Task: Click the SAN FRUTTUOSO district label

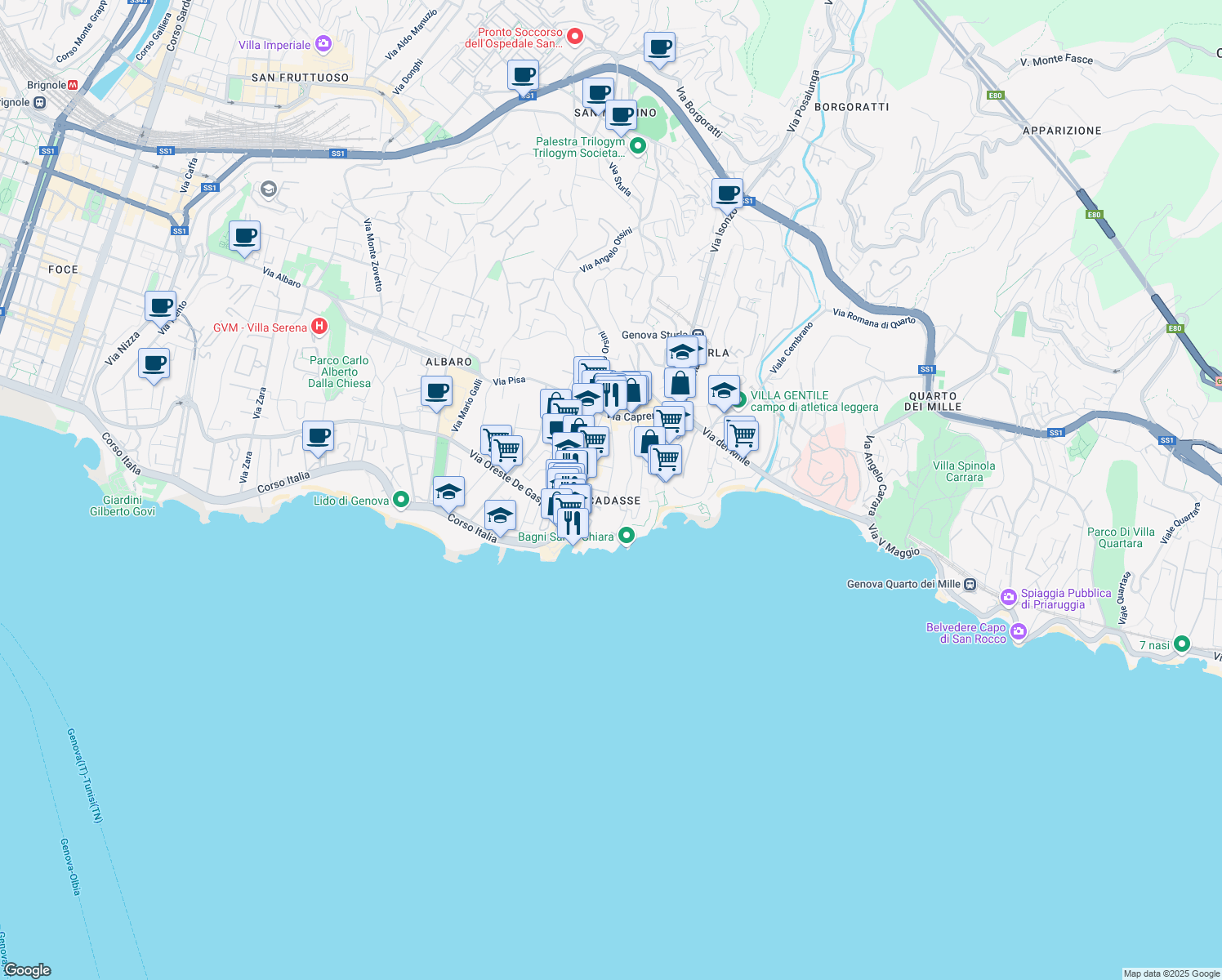Action: pyautogui.click(x=300, y=78)
